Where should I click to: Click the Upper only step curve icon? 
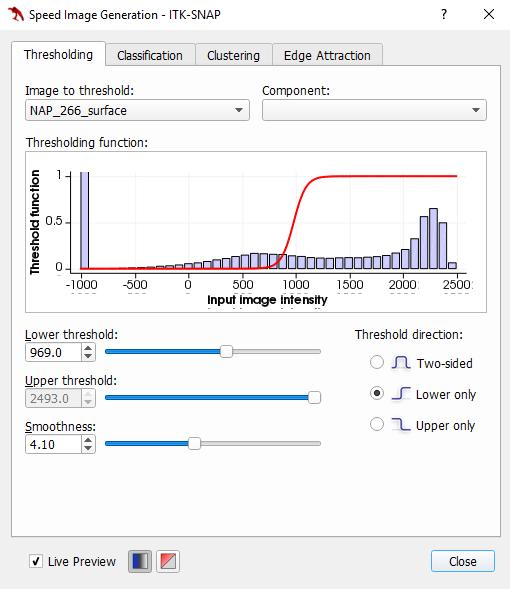401,424
